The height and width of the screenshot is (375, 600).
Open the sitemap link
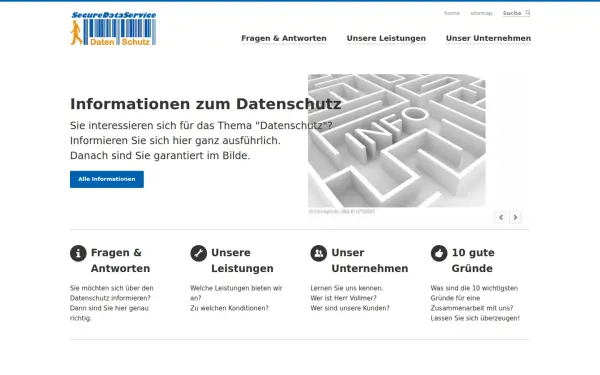(481, 13)
